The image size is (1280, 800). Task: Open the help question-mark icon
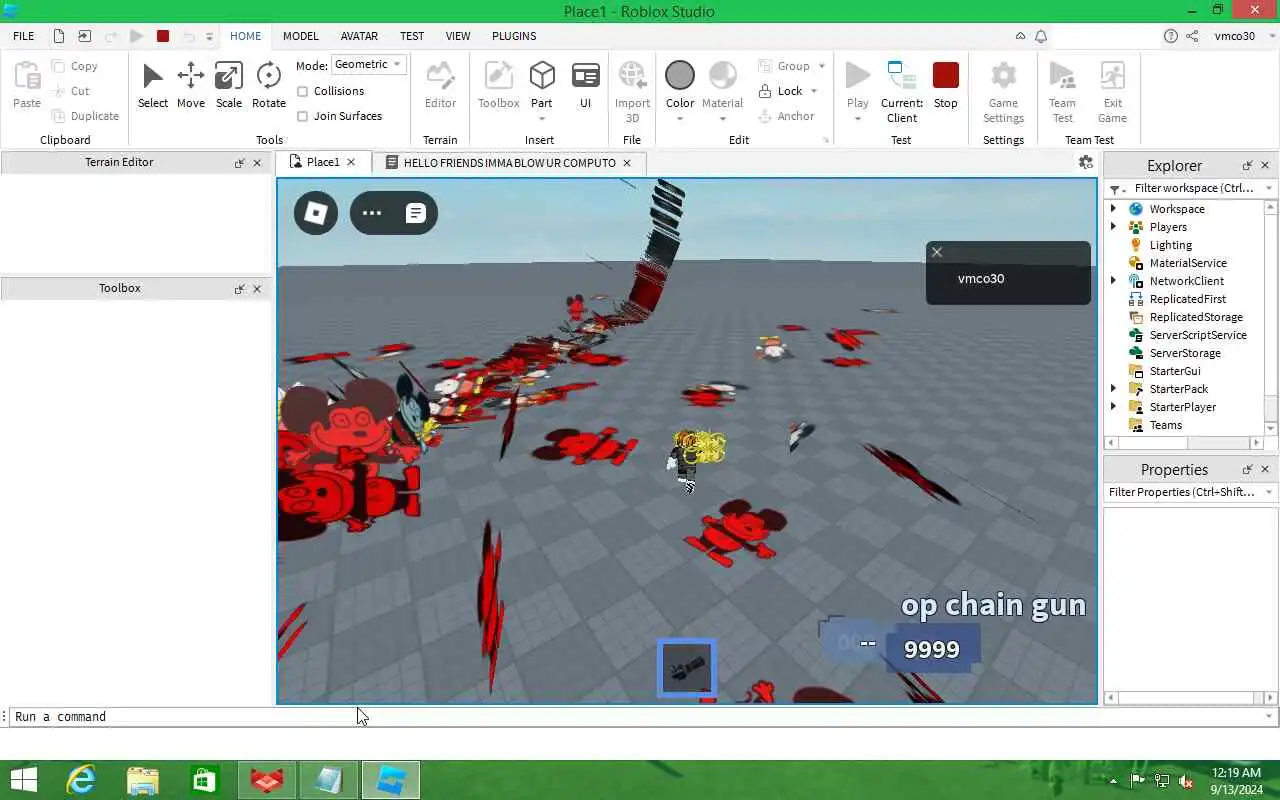pyautogui.click(x=1171, y=36)
